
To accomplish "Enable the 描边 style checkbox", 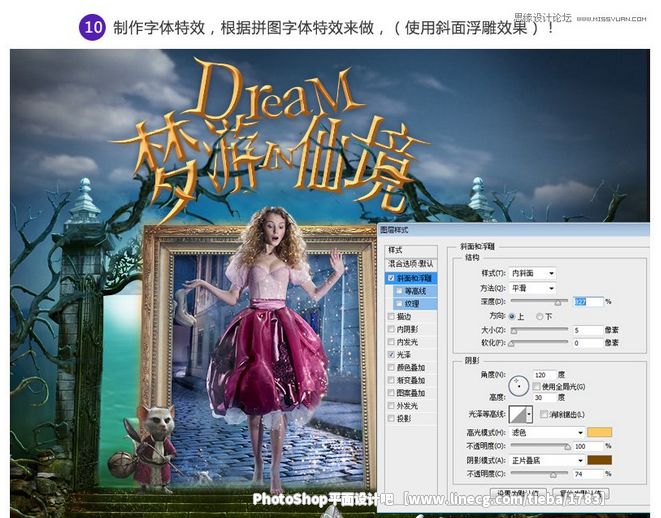I will 391,316.
